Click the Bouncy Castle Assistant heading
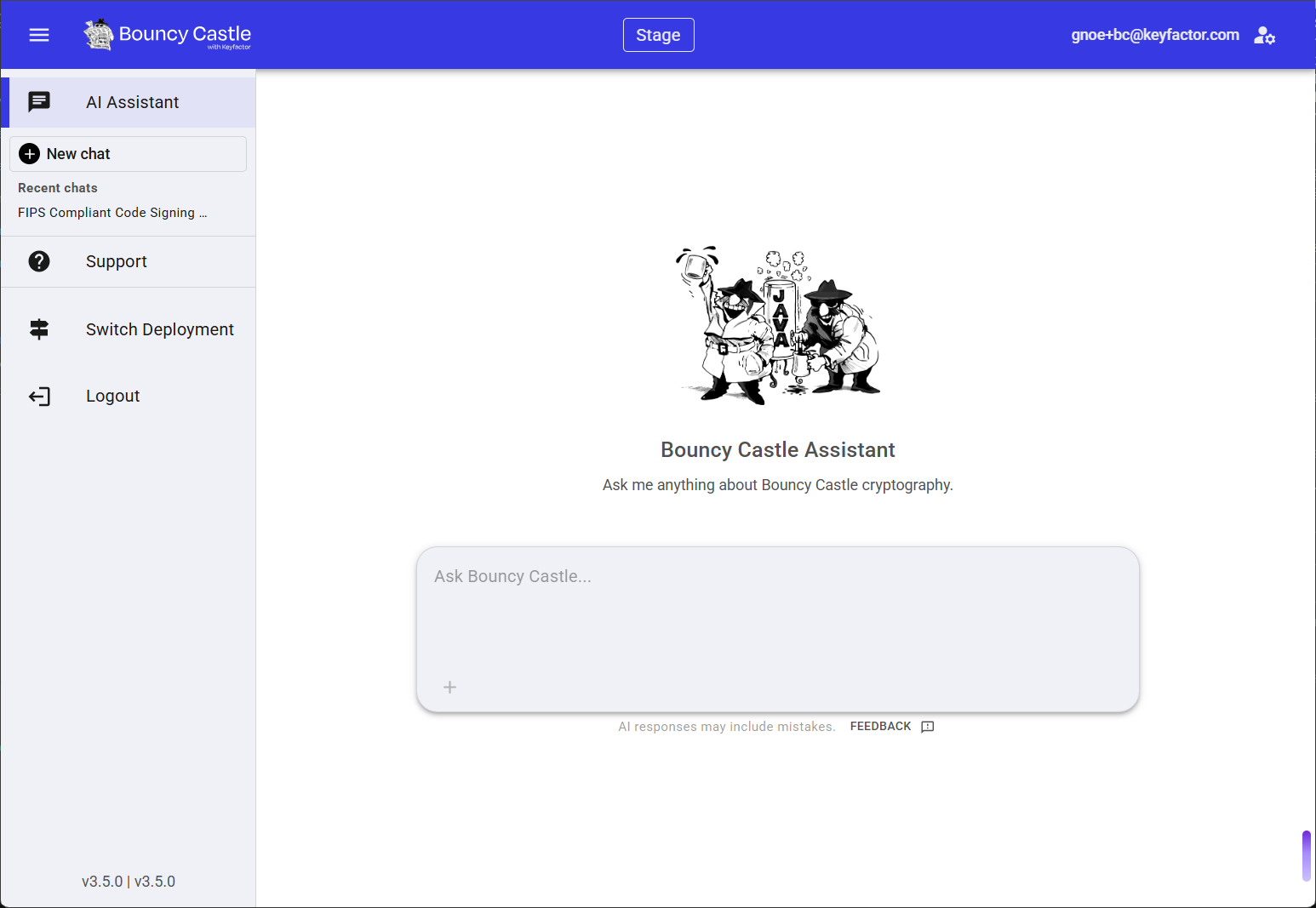 (778, 449)
